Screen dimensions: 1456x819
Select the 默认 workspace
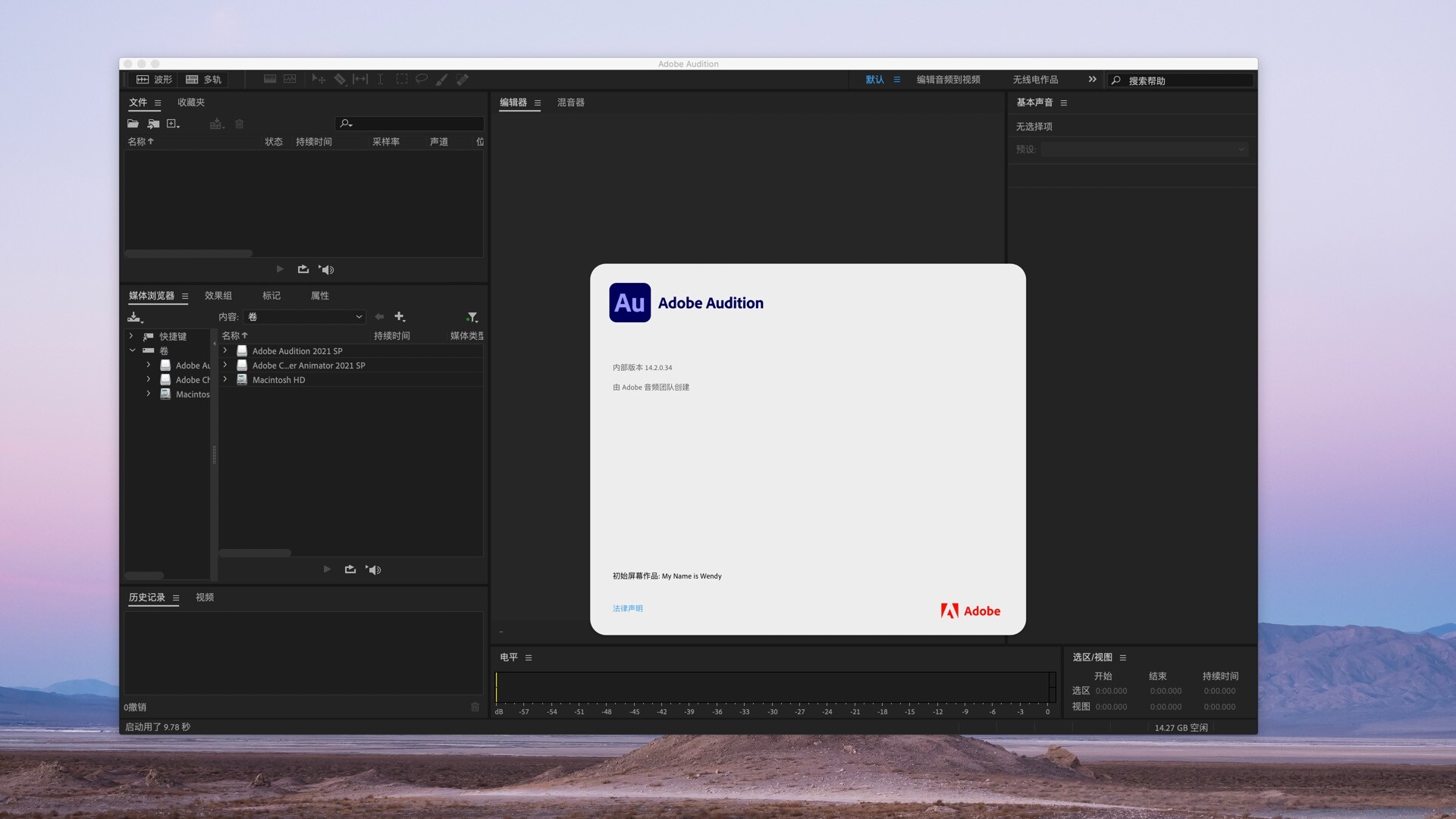(875, 80)
